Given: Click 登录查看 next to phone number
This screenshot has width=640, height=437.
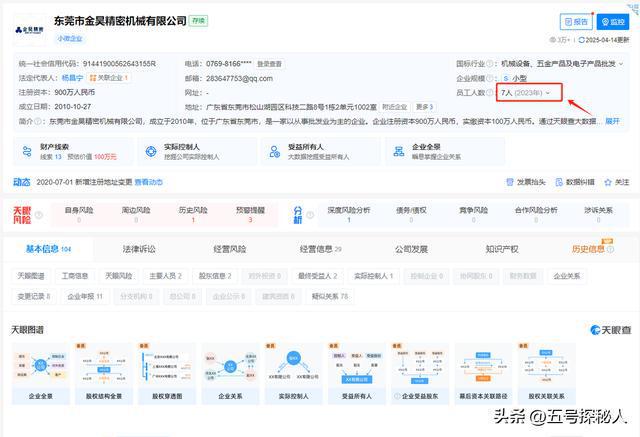Looking at the screenshot, I should pos(269,64).
